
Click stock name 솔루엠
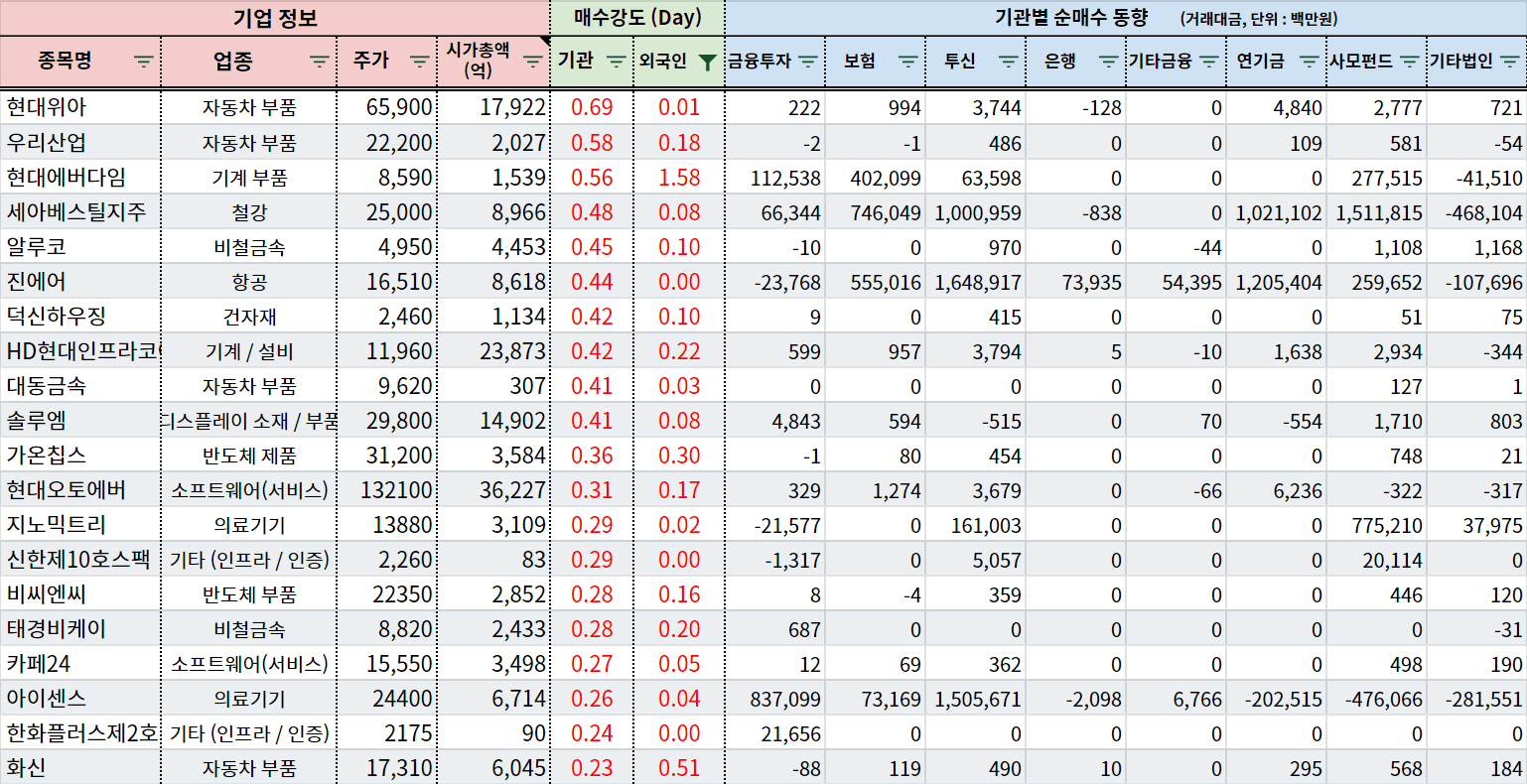tap(37, 420)
